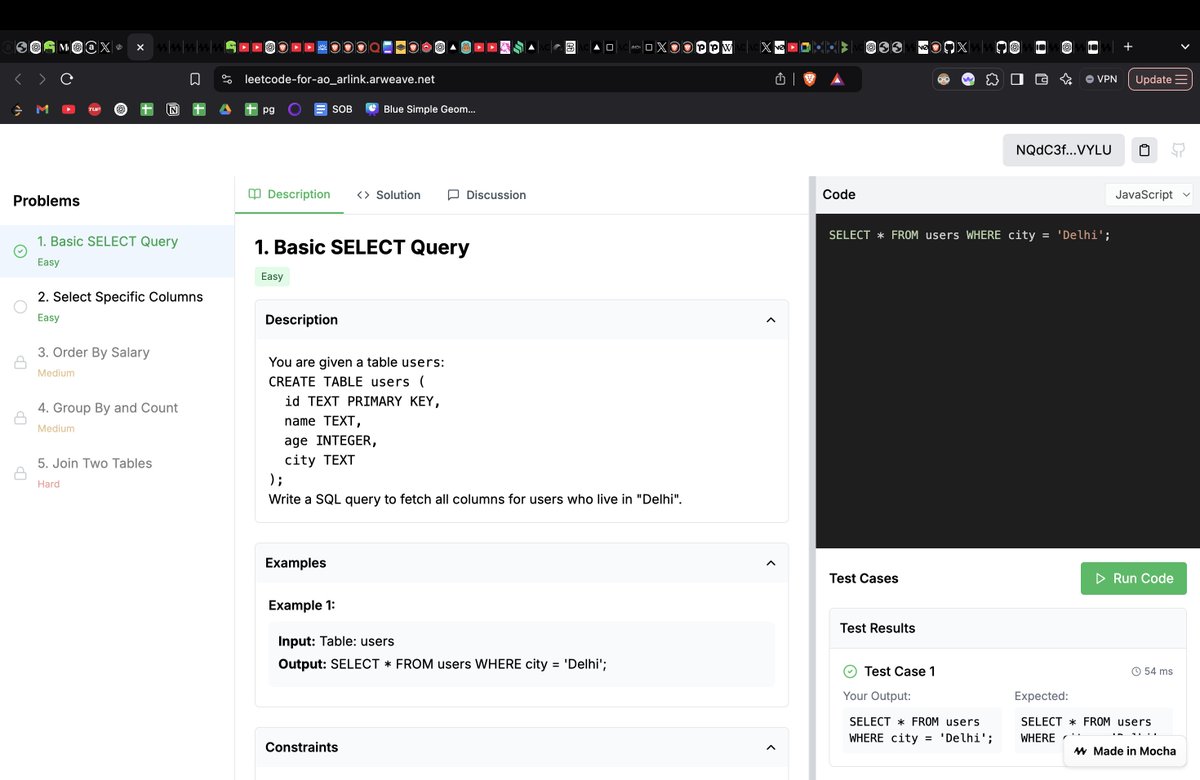Switch to the Solution tab
The image size is (1200, 780).
point(388,195)
